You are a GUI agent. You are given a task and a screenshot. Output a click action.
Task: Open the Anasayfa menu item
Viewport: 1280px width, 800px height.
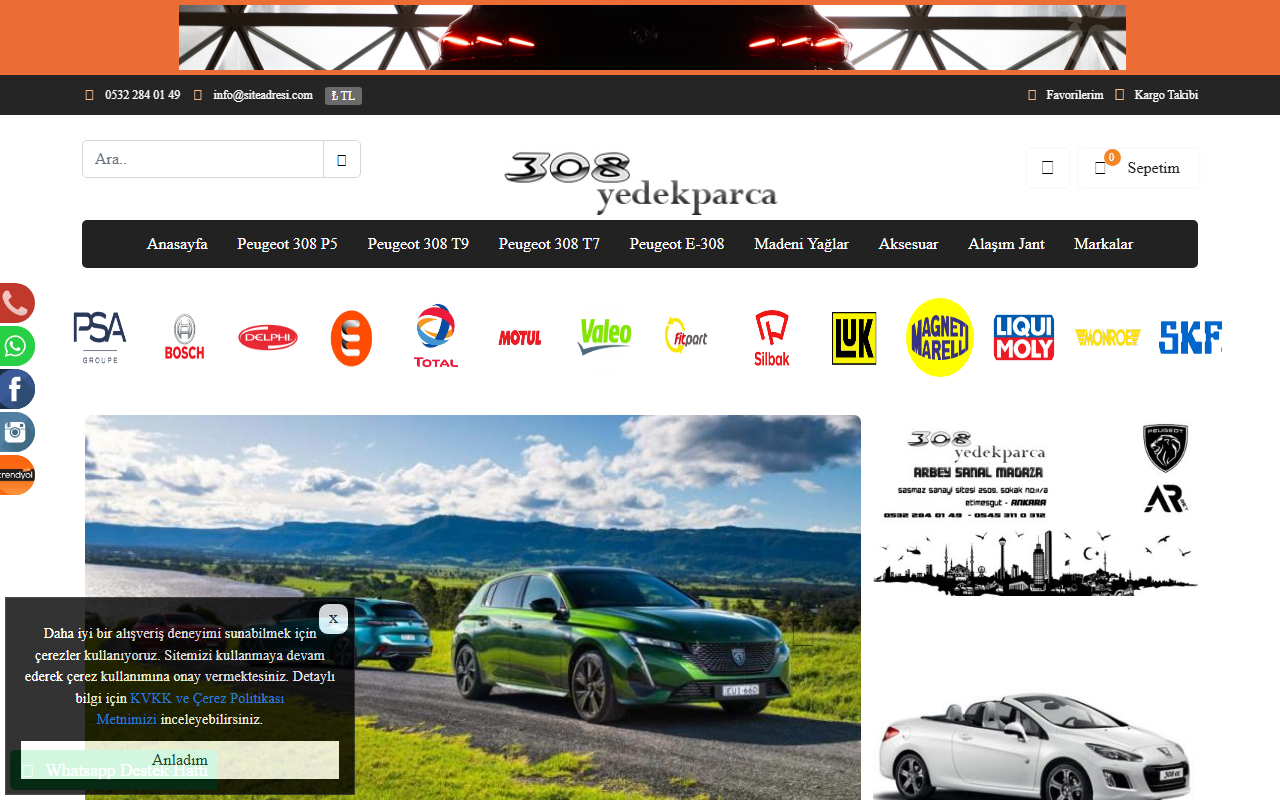pyautogui.click(x=177, y=244)
